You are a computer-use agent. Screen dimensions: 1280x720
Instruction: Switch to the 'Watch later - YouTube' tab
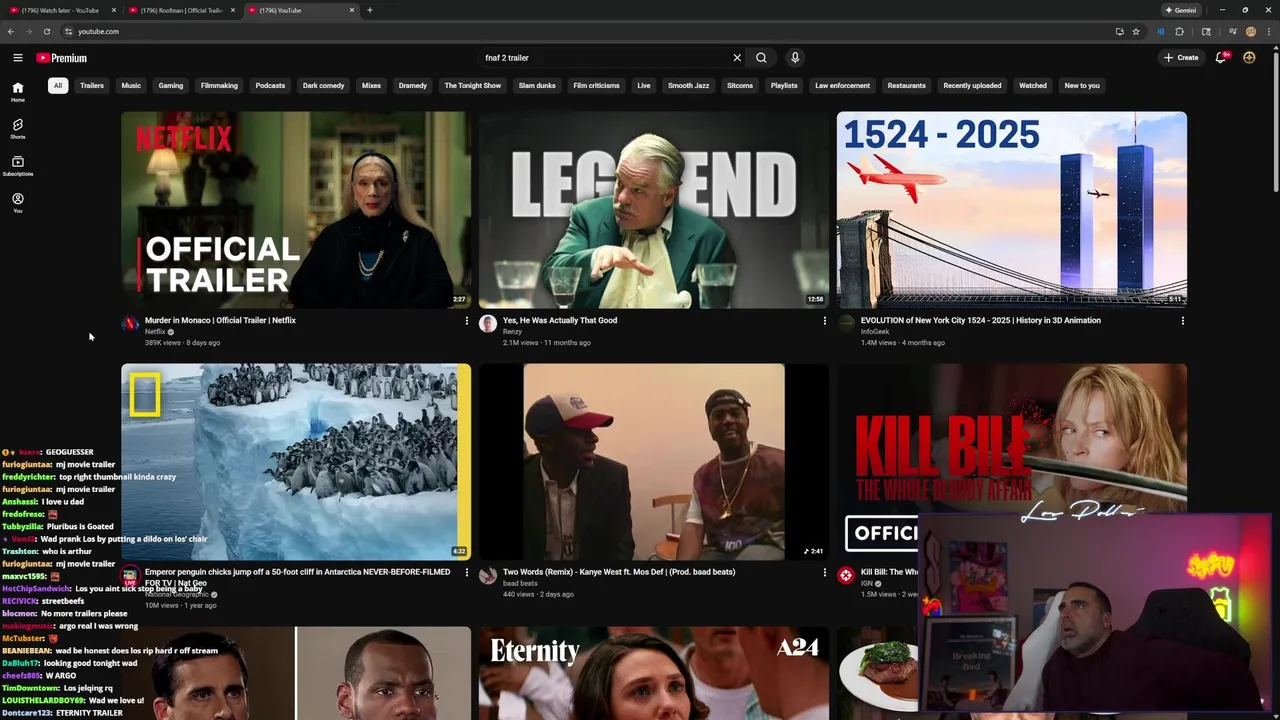point(60,10)
